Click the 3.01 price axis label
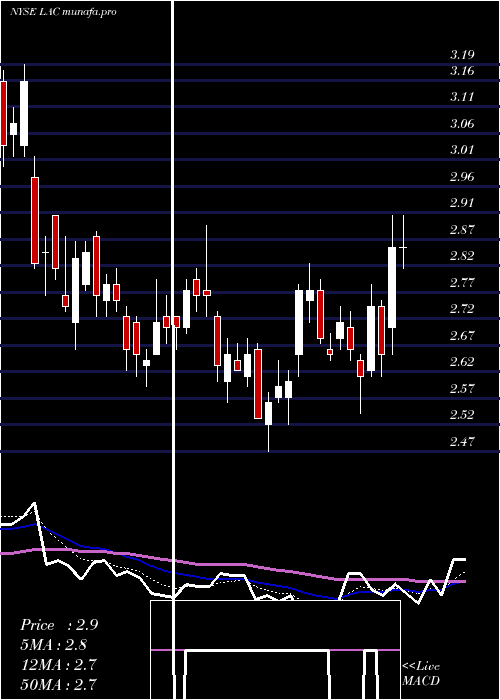 pyautogui.click(x=462, y=150)
